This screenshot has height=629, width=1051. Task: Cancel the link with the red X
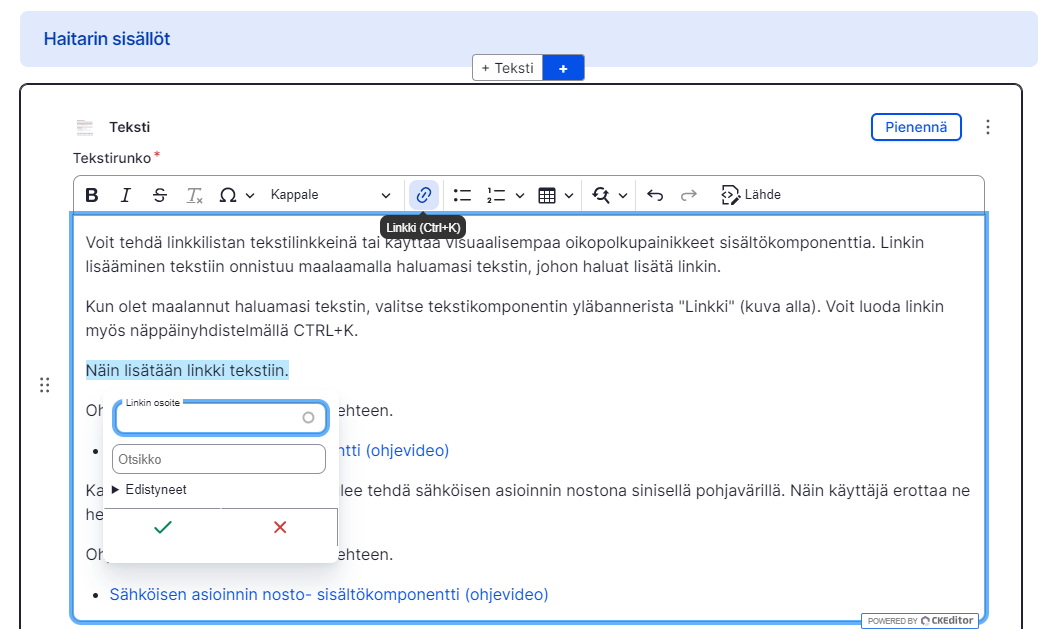pyautogui.click(x=280, y=527)
